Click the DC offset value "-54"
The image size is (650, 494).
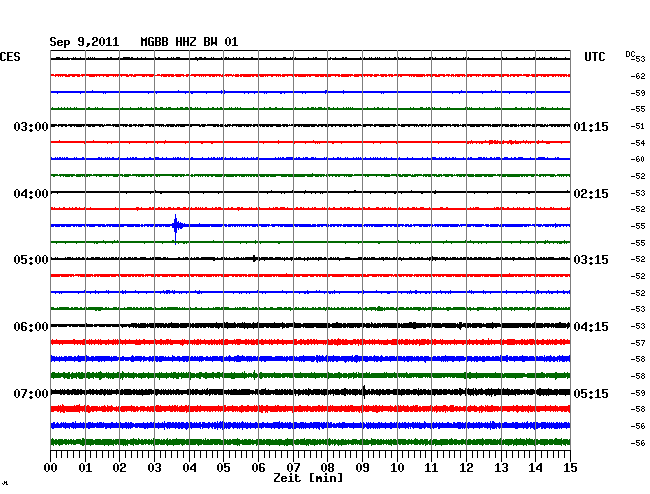638,143
